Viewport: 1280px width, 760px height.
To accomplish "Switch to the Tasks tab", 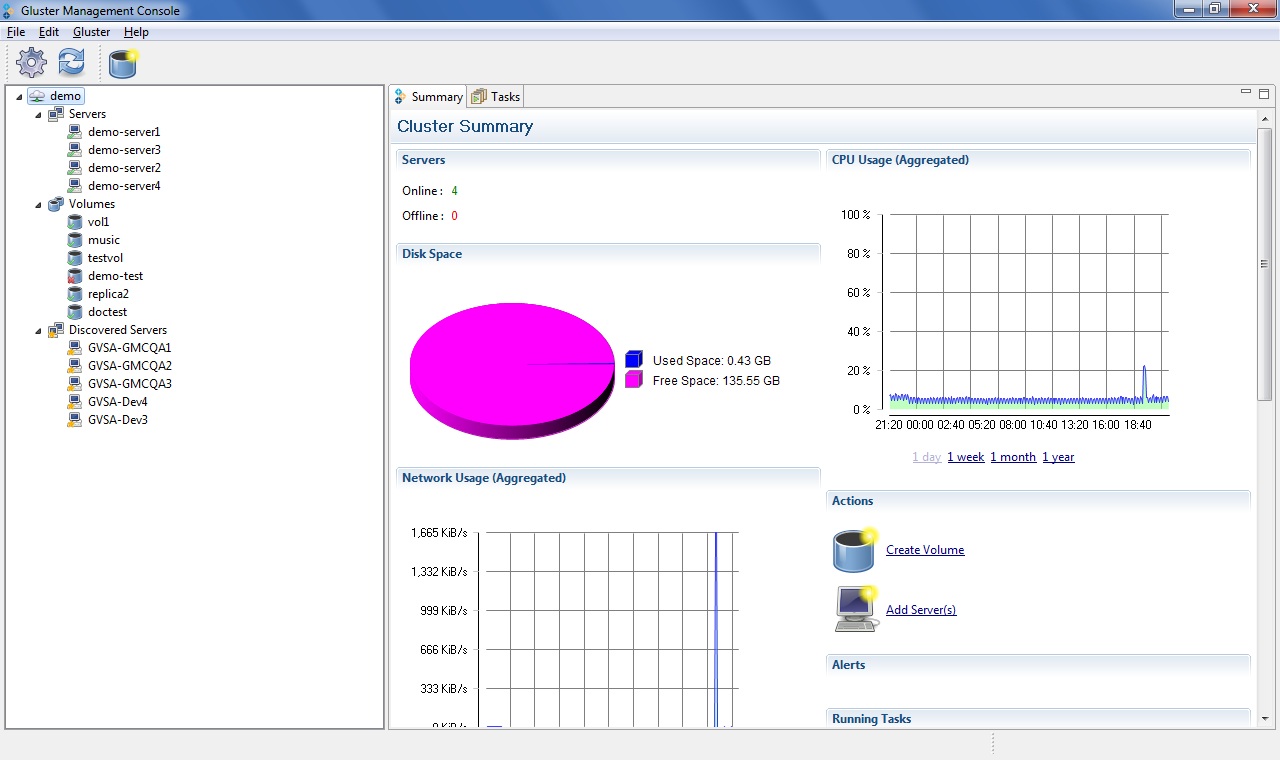I will coord(496,97).
